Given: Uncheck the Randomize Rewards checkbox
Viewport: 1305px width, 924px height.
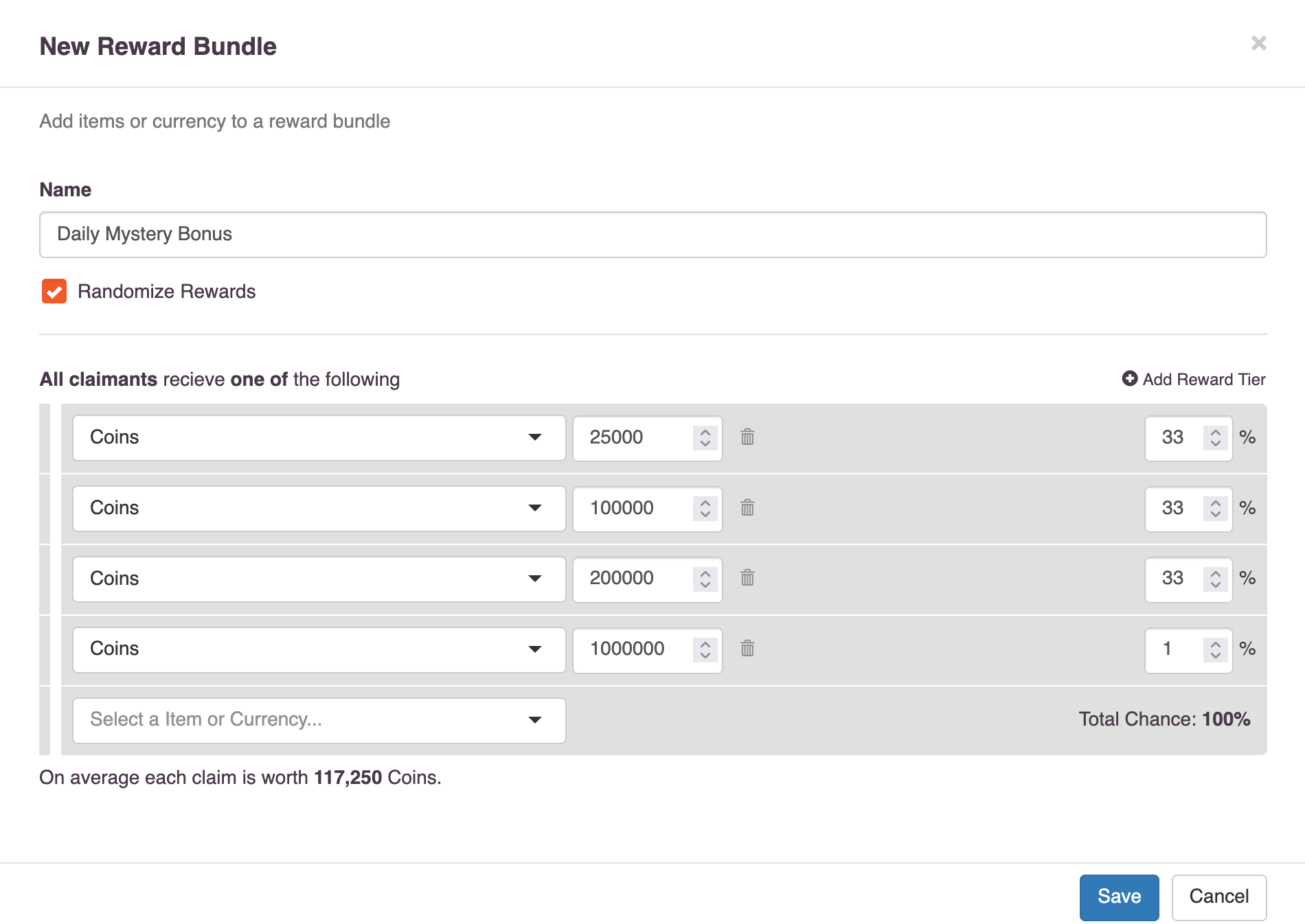Looking at the screenshot, I should coord(54,291).
